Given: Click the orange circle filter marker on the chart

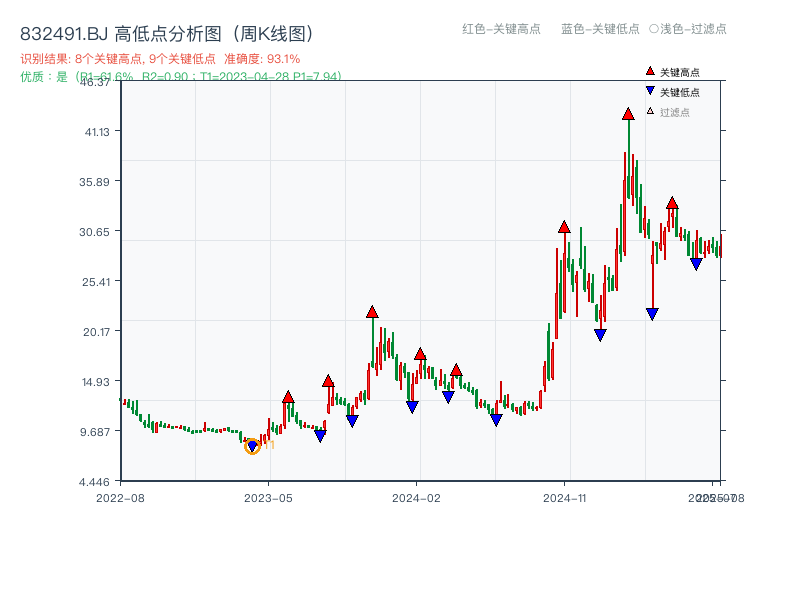Looking at the screenshot, I should (x=253, y=446).
